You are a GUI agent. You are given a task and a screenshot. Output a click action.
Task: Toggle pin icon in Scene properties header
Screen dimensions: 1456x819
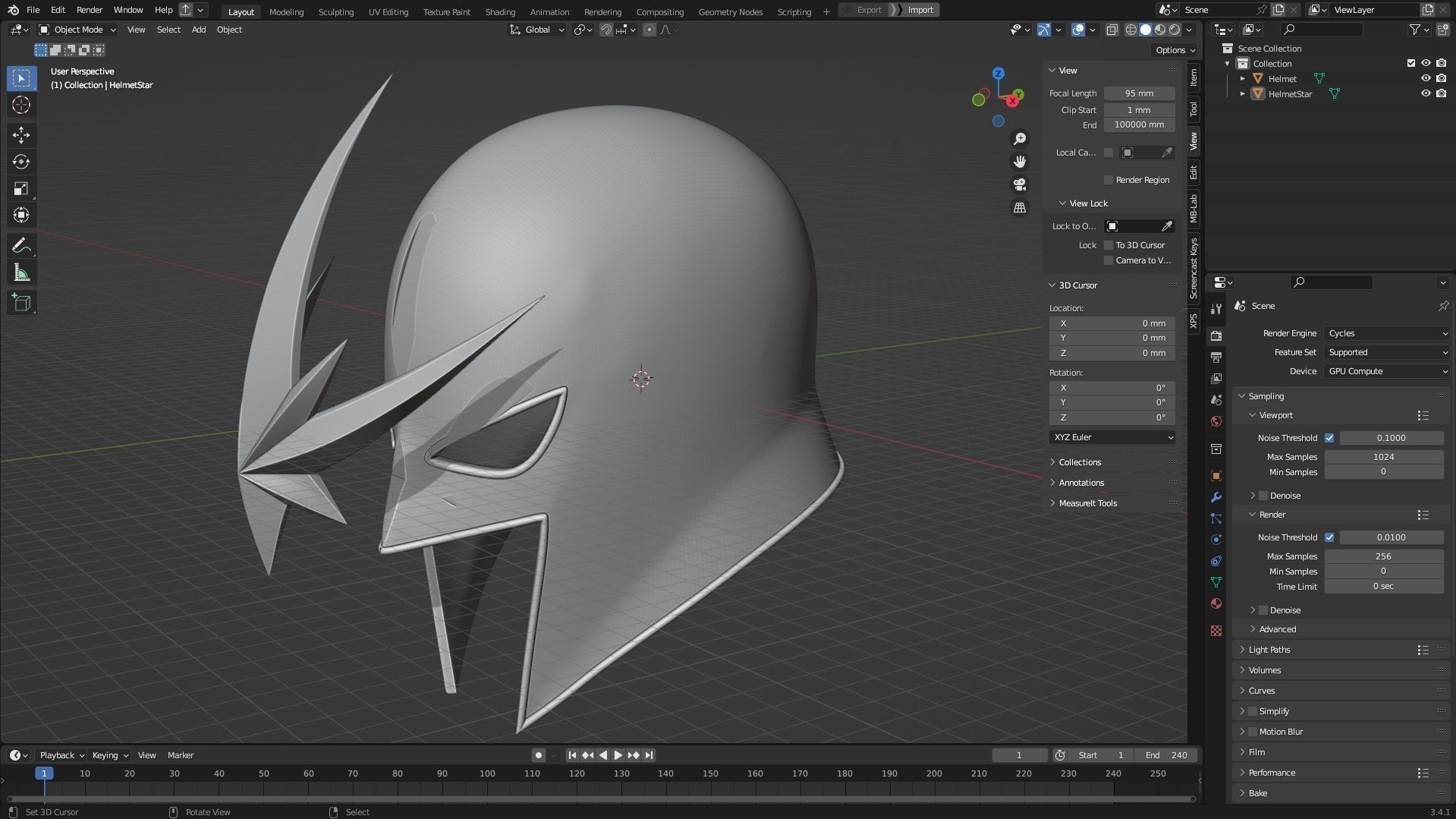point(1443,306)
